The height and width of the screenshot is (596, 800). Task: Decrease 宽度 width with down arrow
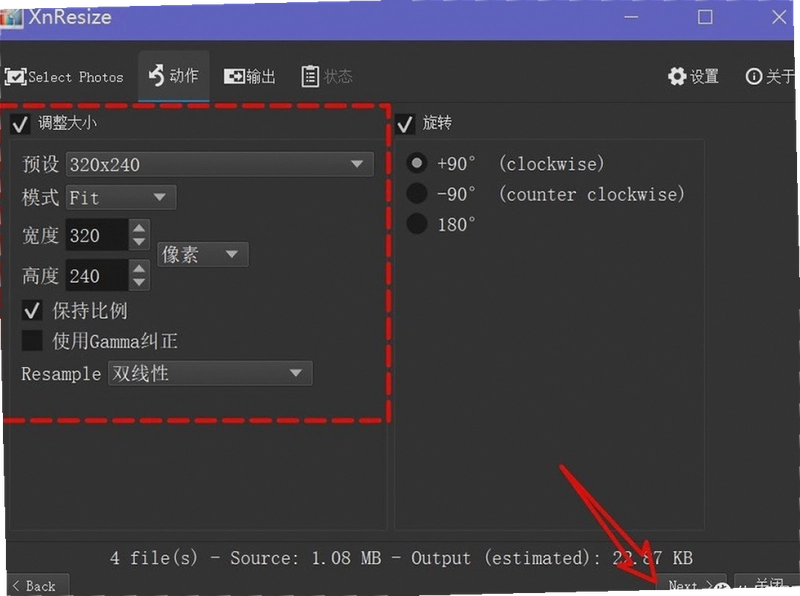[139, 242]
